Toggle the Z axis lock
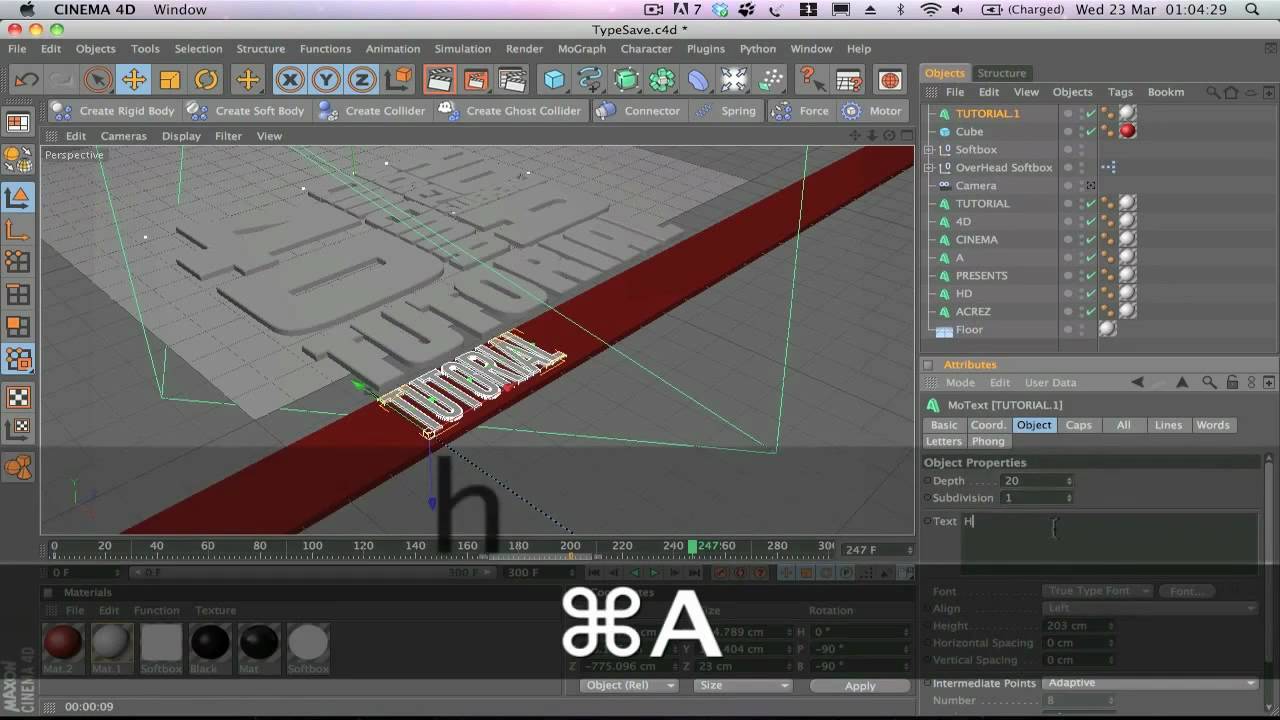The height and width of the screenshot is (720, 1280). (x=362, y=80)
